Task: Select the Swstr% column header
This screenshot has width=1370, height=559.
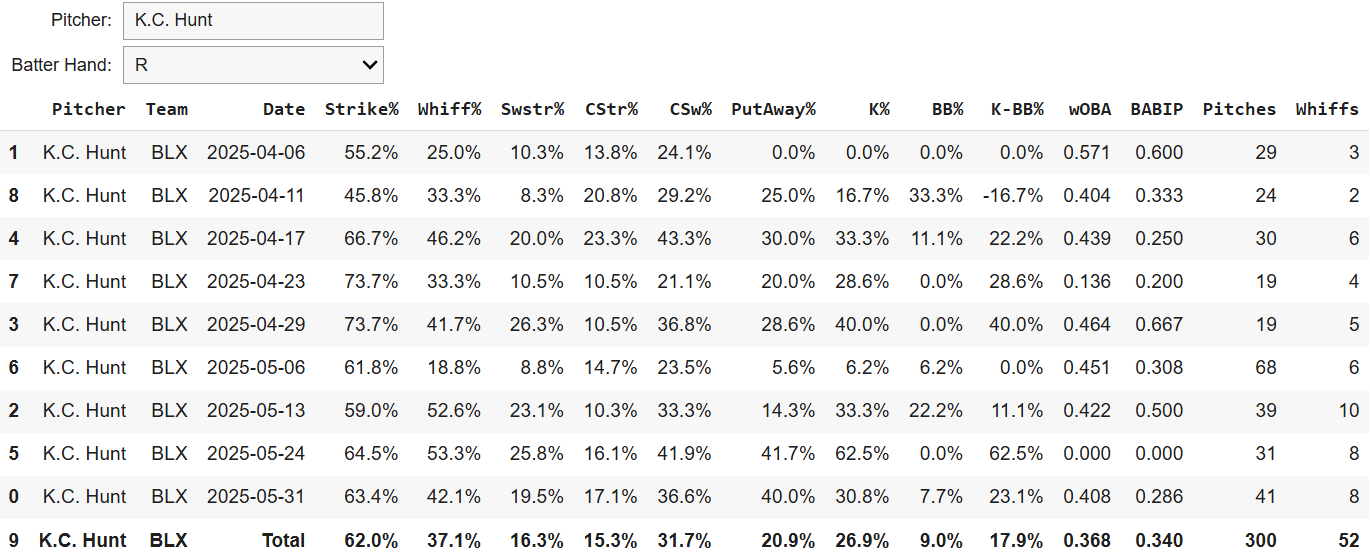Action: [x=532, y=109]
